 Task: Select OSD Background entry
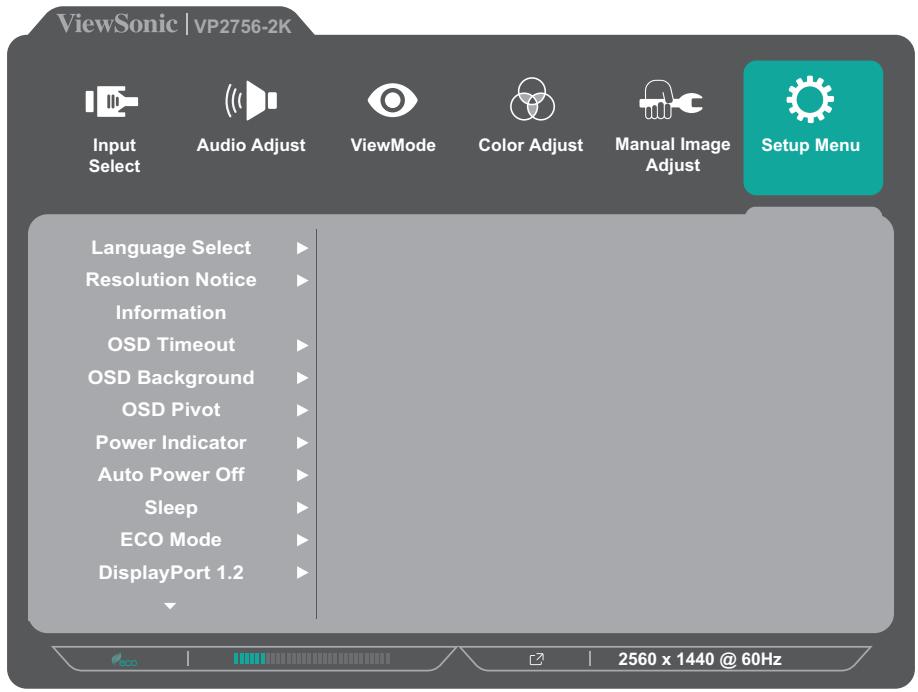pos(171,378)
